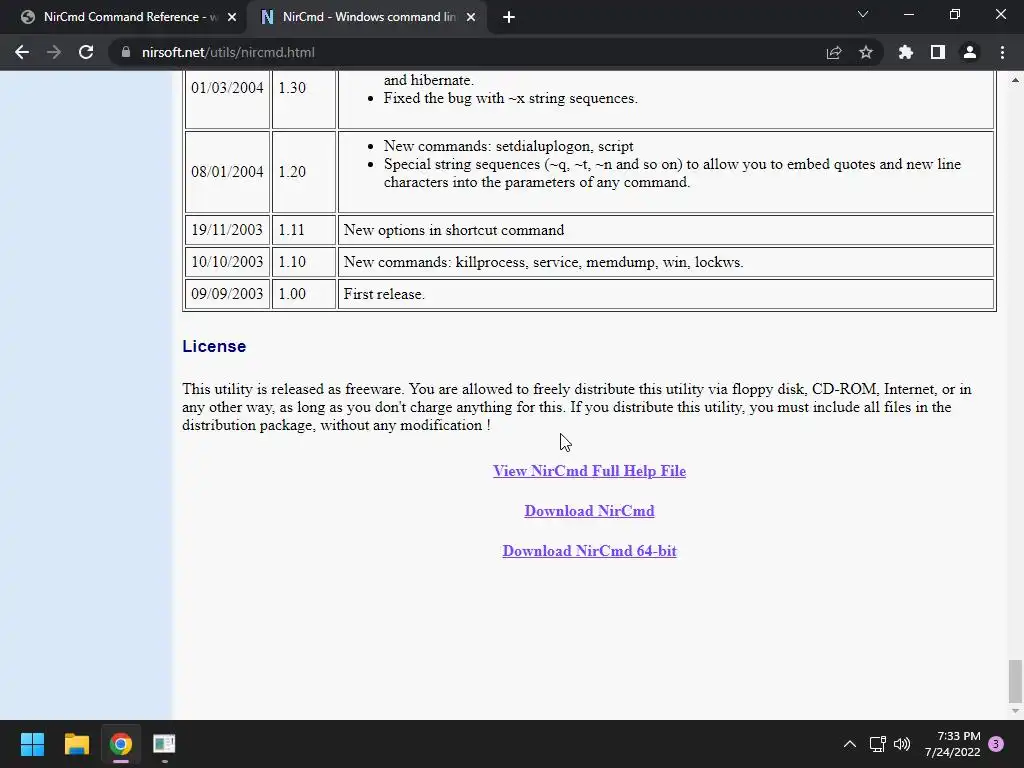Open the Extensions puzzle icon
Screen dimensions: 1024x768
coord(906,52)
